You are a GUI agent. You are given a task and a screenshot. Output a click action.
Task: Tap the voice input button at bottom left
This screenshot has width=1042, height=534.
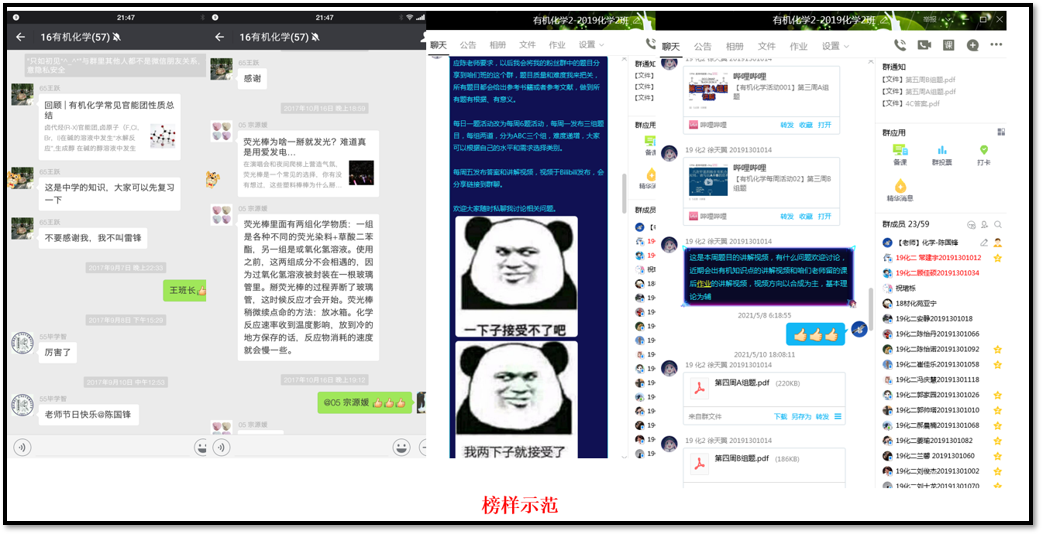click(x=21, y=447)
